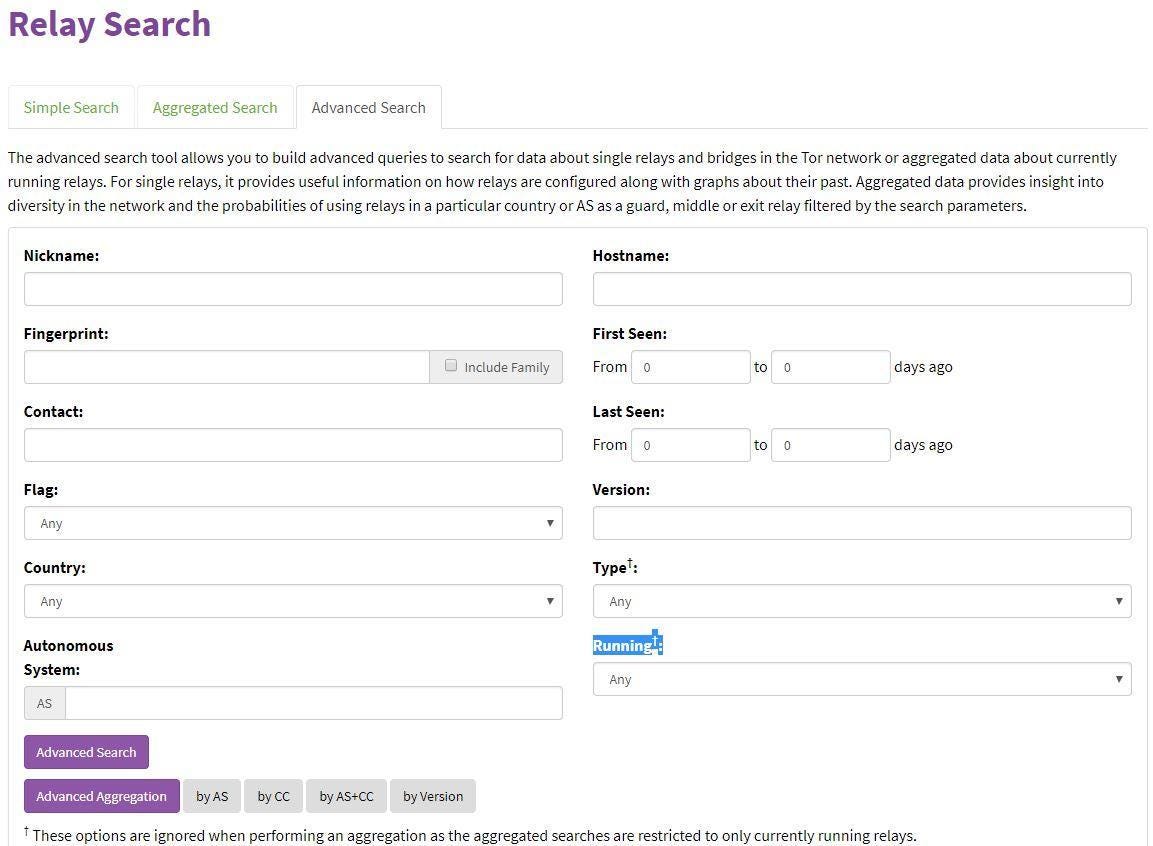This screenshot has width=1153, height=846.
Task: Click inside the Nickname input field
Action: 293,289
